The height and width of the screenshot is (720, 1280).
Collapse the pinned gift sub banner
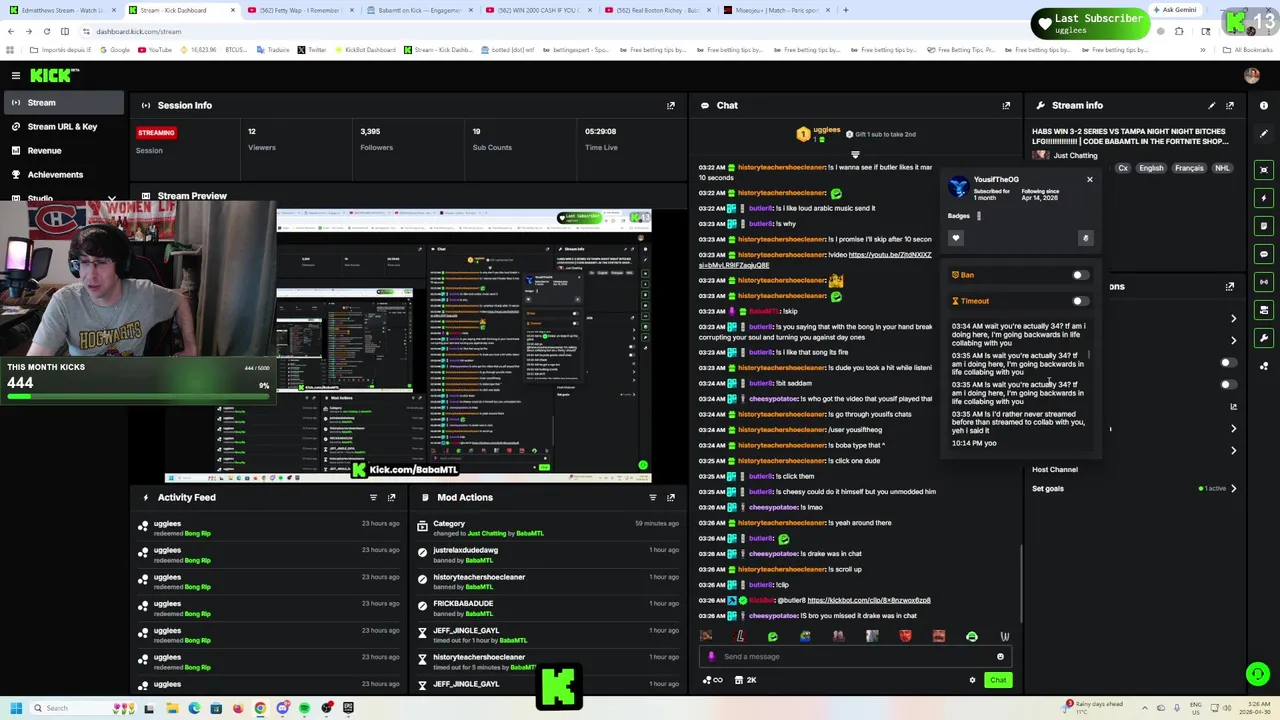(x=855, y=155)
